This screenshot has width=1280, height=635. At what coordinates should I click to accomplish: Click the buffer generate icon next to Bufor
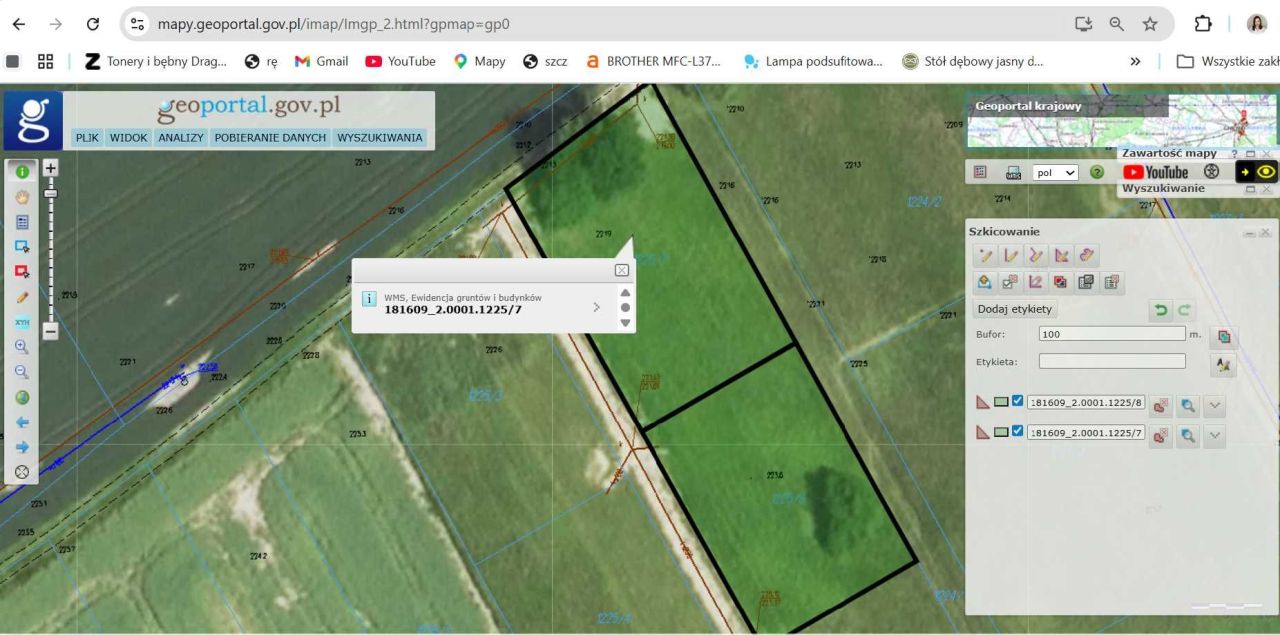pos(1223,336)
